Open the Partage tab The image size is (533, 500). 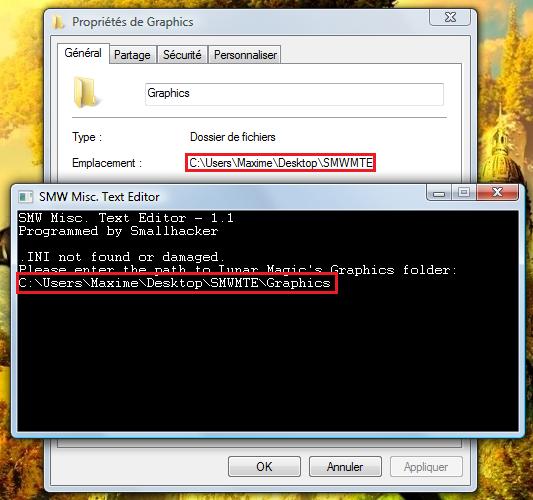click(x=132, y=55)
